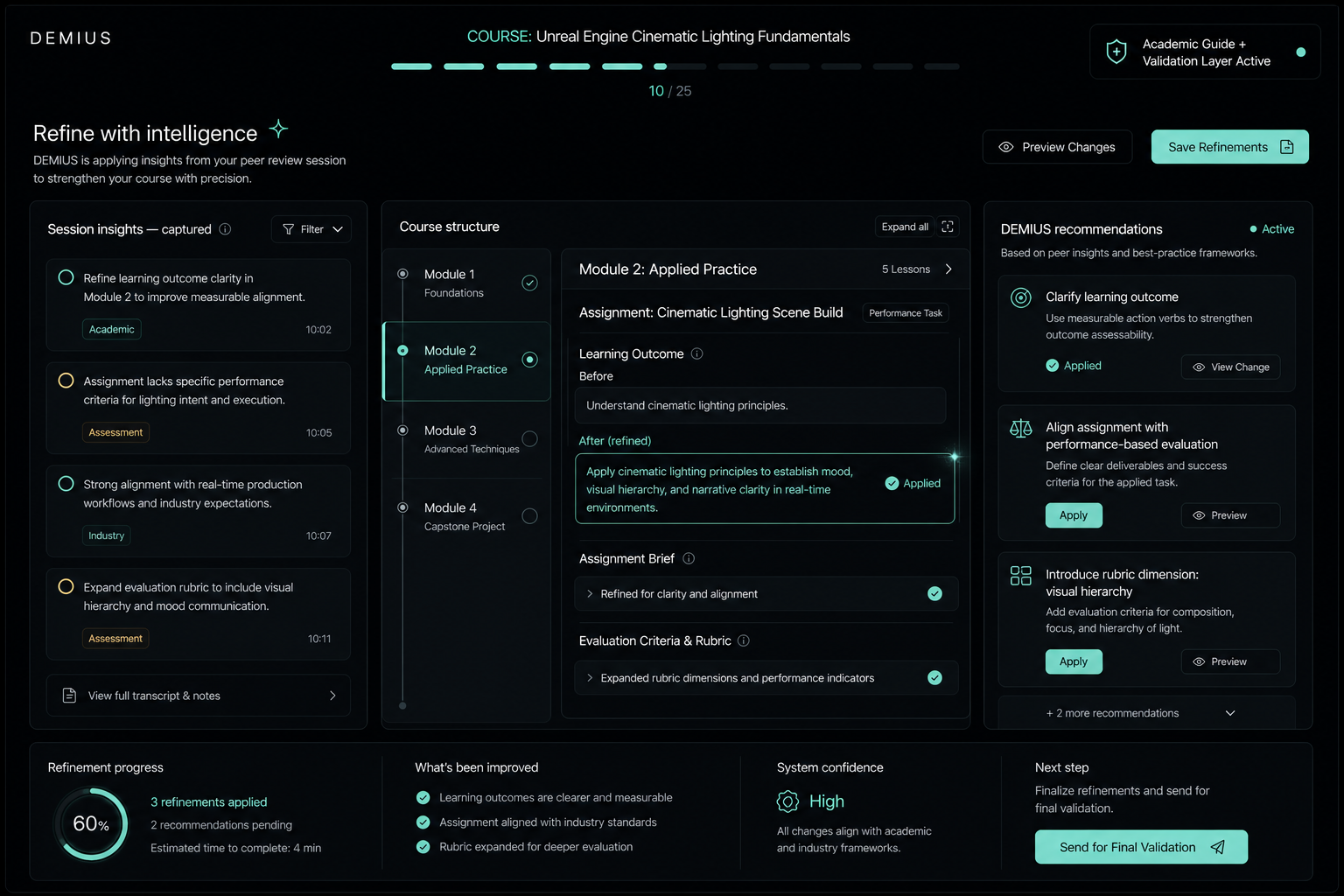1344x896 pixels.
Task: Click the green check on Refined for clarity row
Action: click(934, 594)
